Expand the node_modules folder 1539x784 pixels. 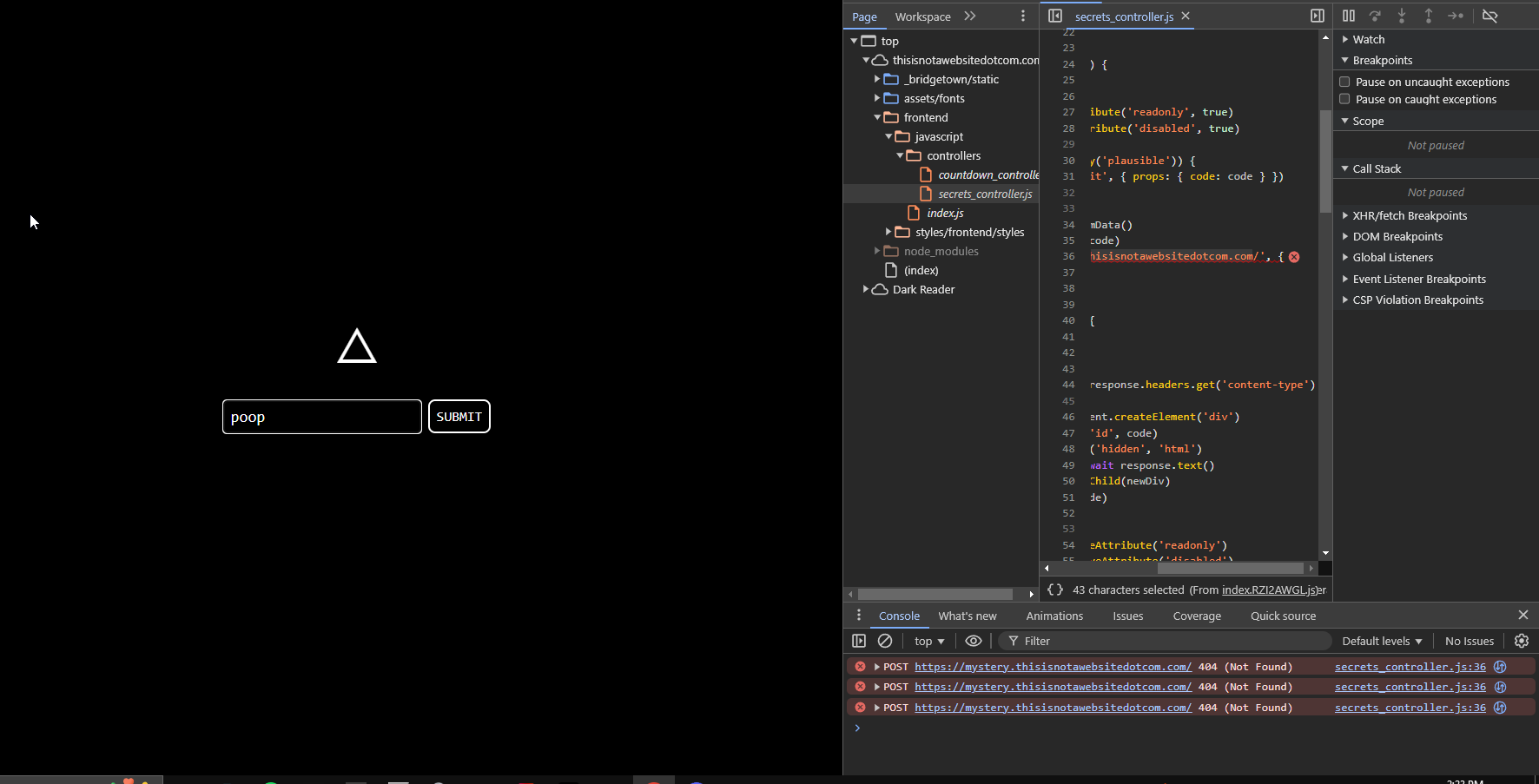pyautogui.click(x=877, y=251)
